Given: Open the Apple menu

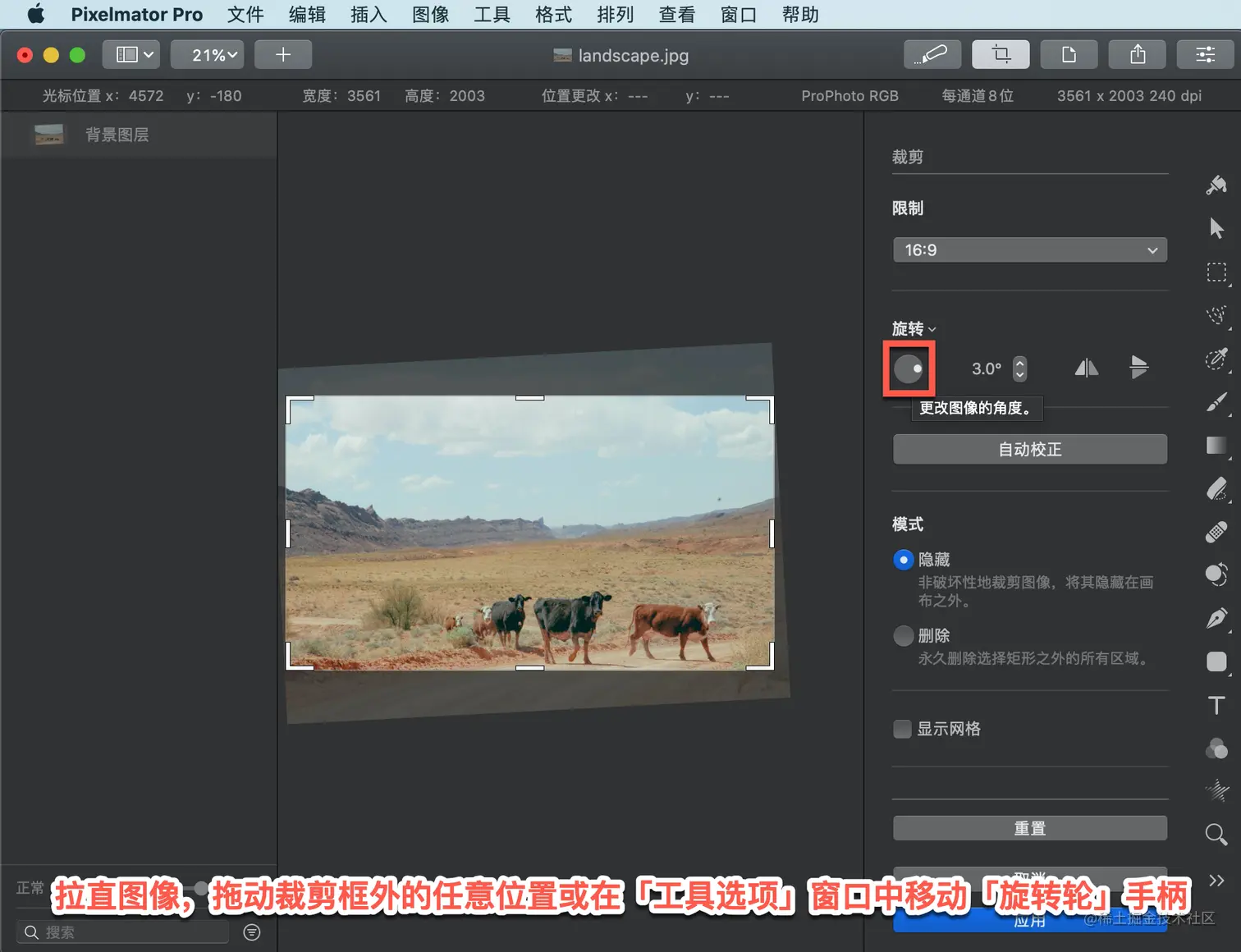Looking at the screenshot, I should 36,14.
